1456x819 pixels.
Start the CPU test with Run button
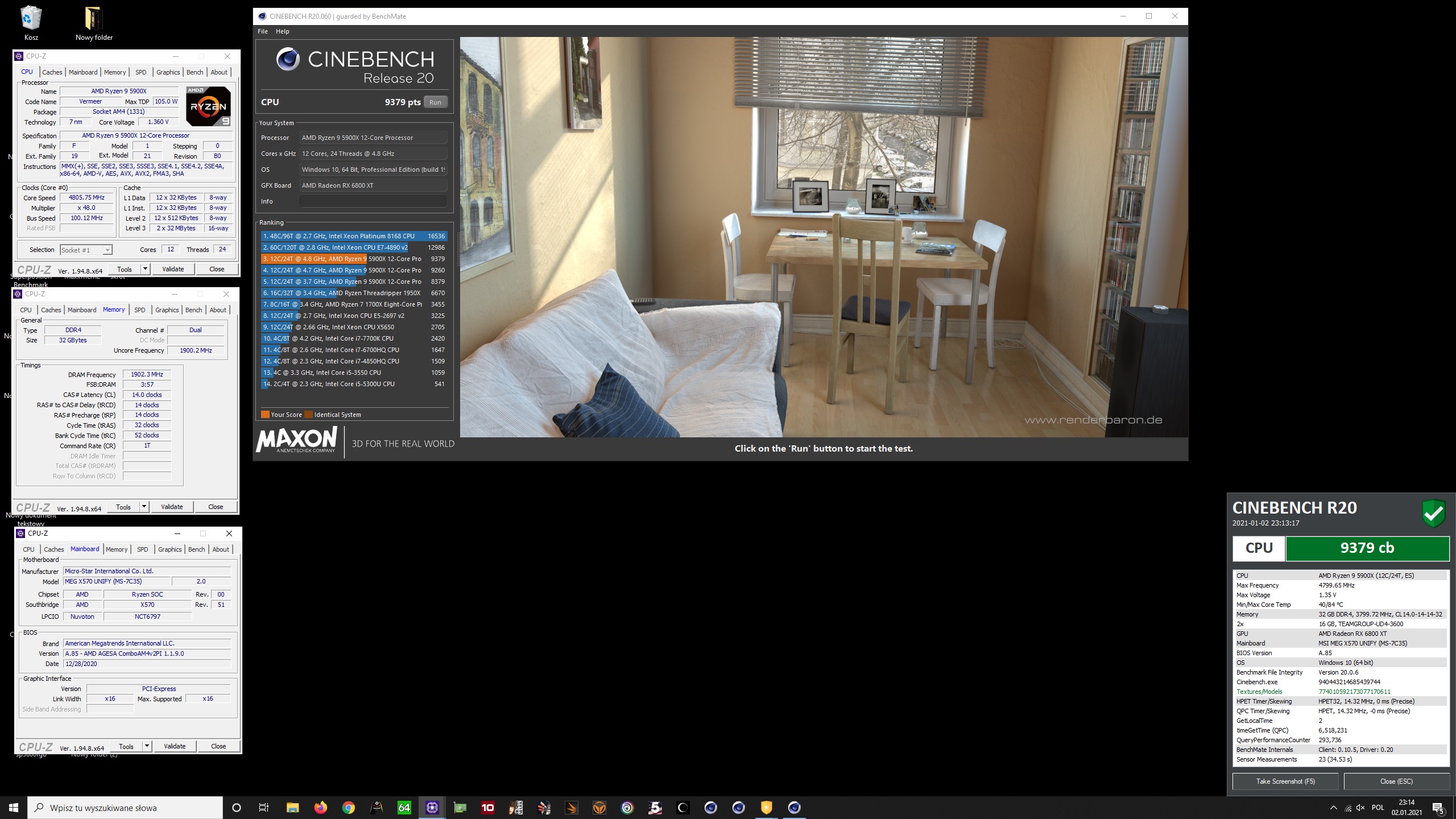pos(435,102)
